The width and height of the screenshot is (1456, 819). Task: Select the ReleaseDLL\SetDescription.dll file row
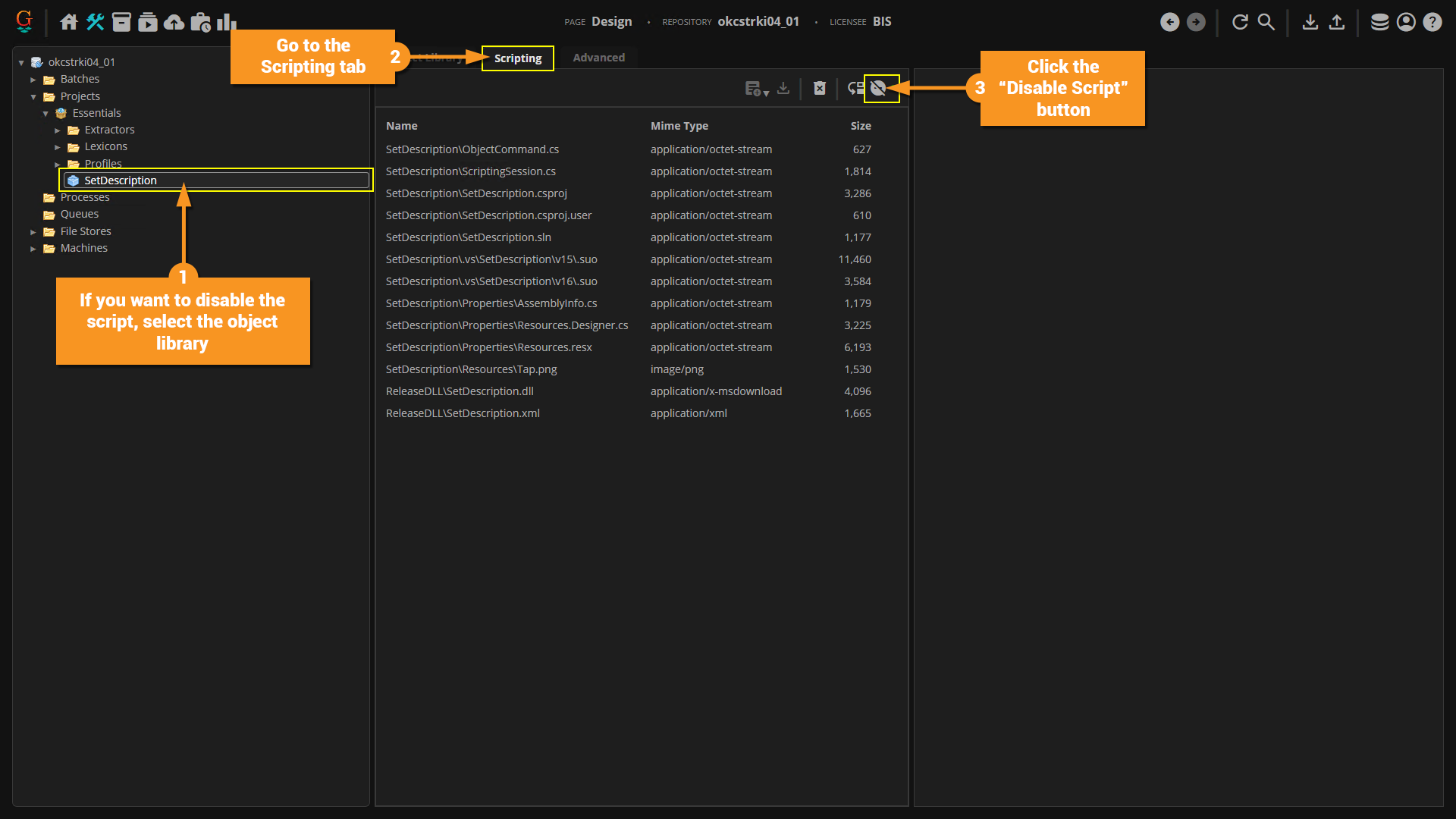460,391
